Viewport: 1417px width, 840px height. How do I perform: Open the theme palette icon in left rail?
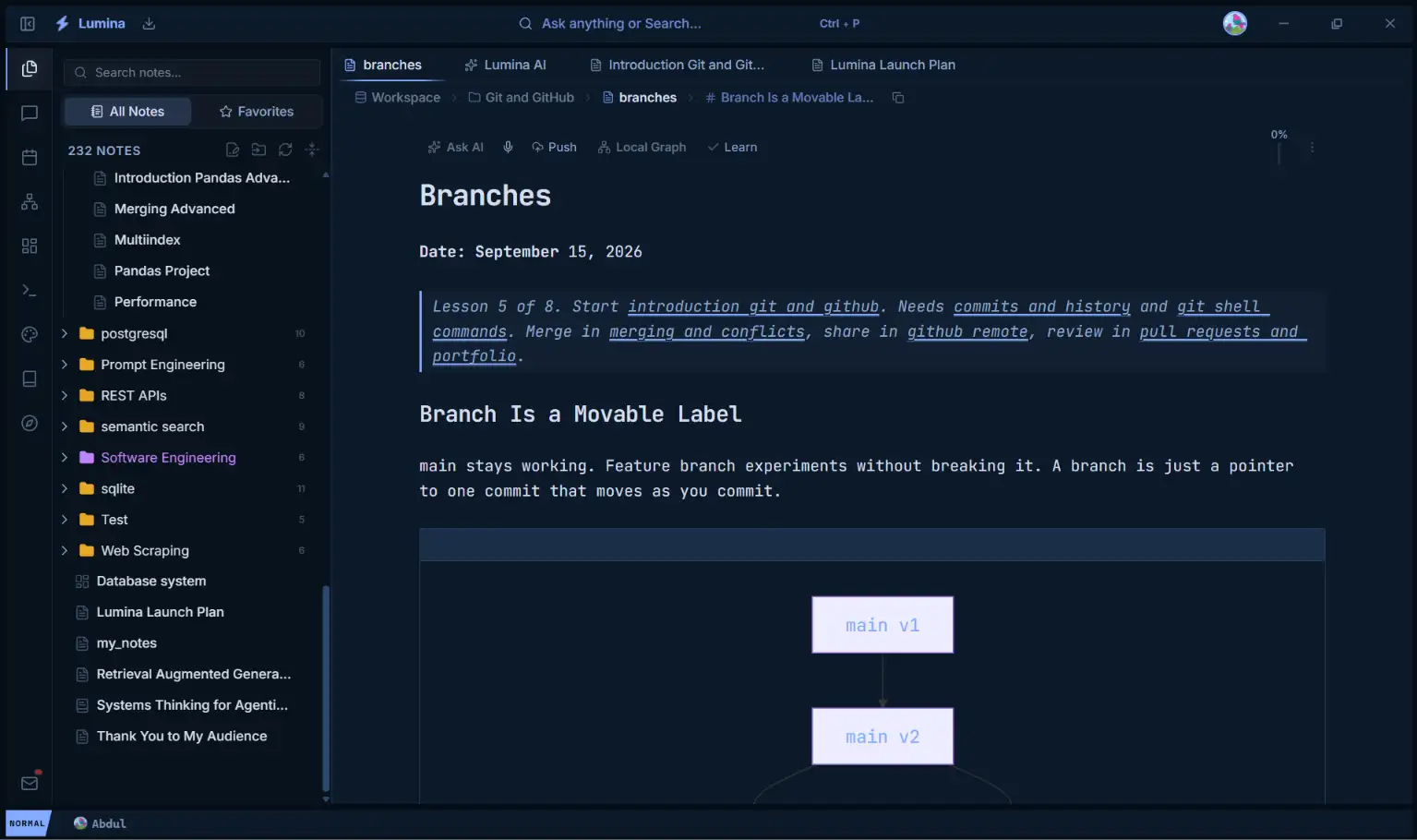coord(30,334)
